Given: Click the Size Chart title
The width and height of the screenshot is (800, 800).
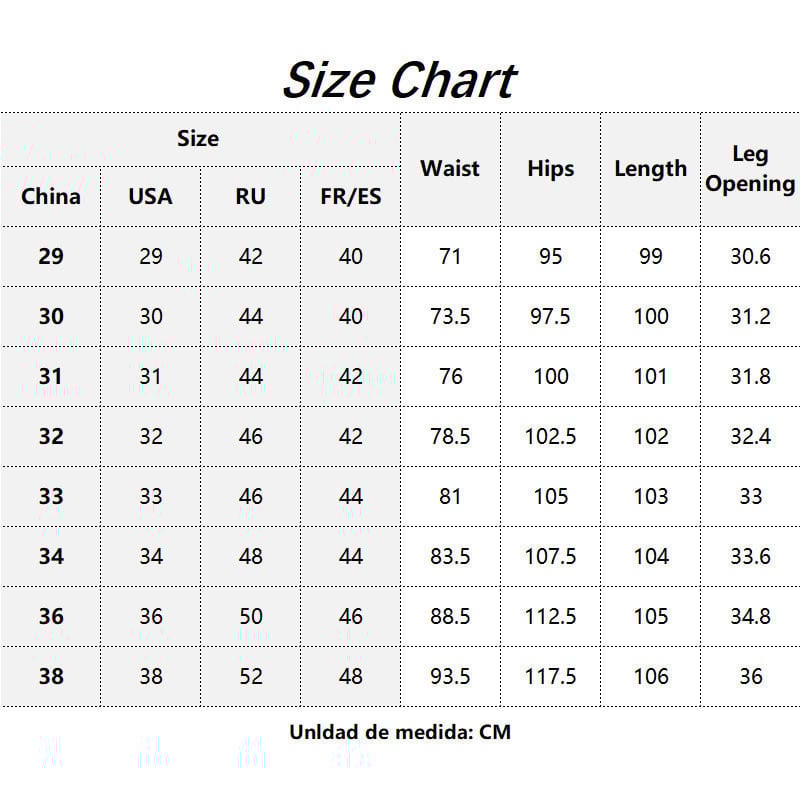Looking at the screenshot, I should coord(399,80).
